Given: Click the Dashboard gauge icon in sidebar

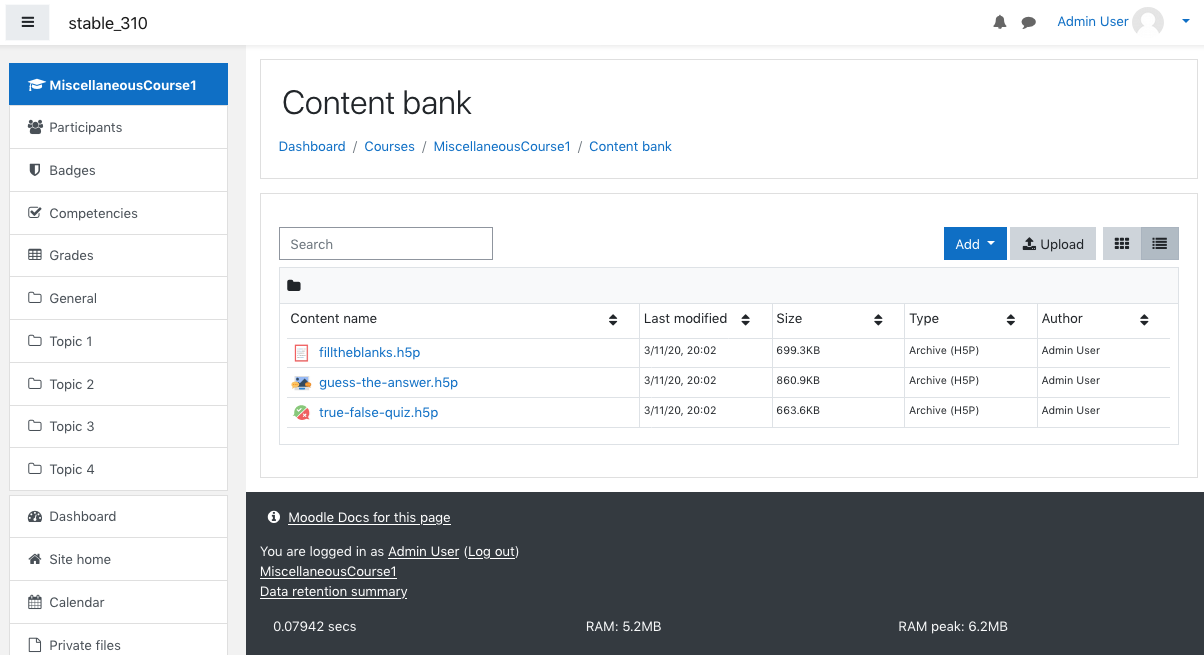Looking at the screenshot, I should [x=36, y=516].
